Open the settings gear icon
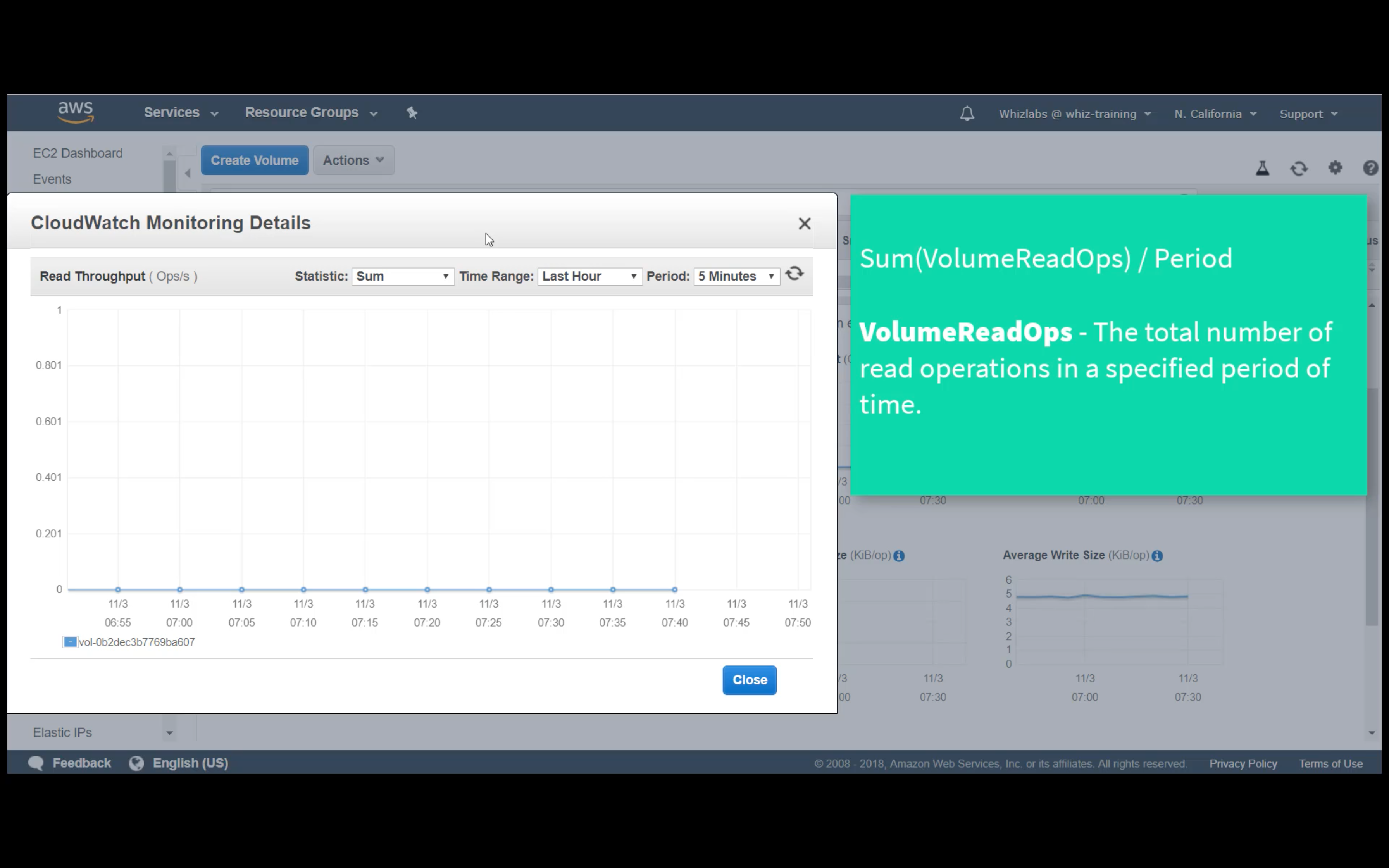The width and height of the screenshot is (1389, 868). point(1335,168)
